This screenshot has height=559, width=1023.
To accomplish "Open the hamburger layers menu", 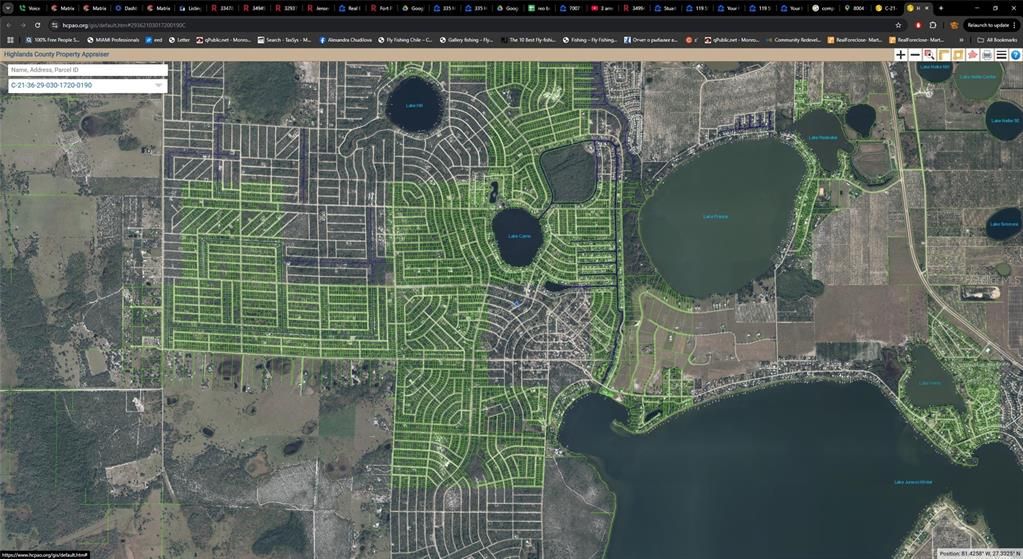I will [x=1001, y=55].
